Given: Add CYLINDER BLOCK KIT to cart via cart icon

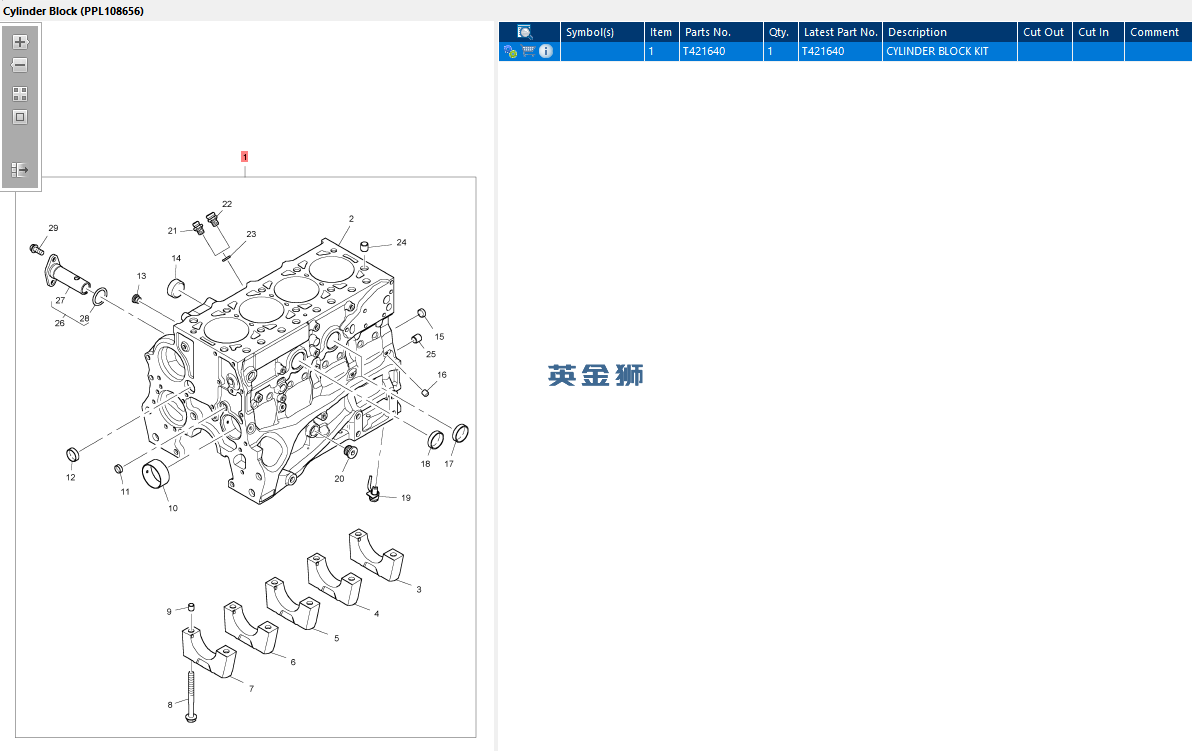Looking at the screenshot, I should pos(528,52).
